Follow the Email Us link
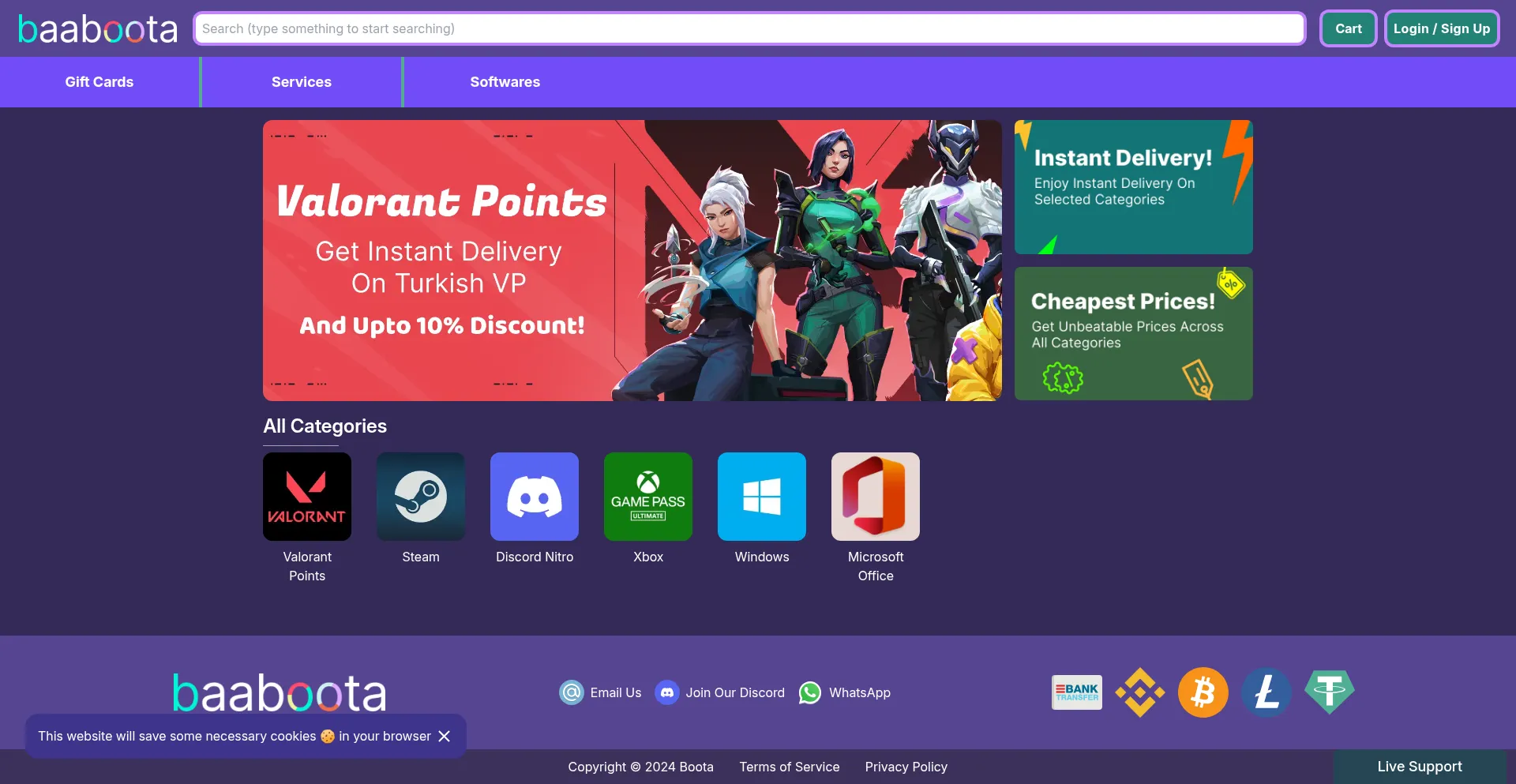Viewport: 1516px width, 784px height. (x=616, y=692)
